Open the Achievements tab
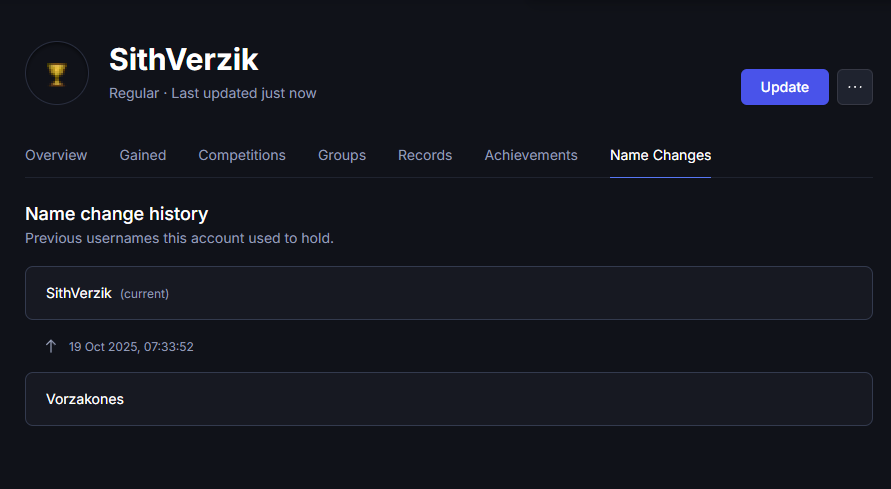Viewport: 891px width, 489px height. [531, 155]
